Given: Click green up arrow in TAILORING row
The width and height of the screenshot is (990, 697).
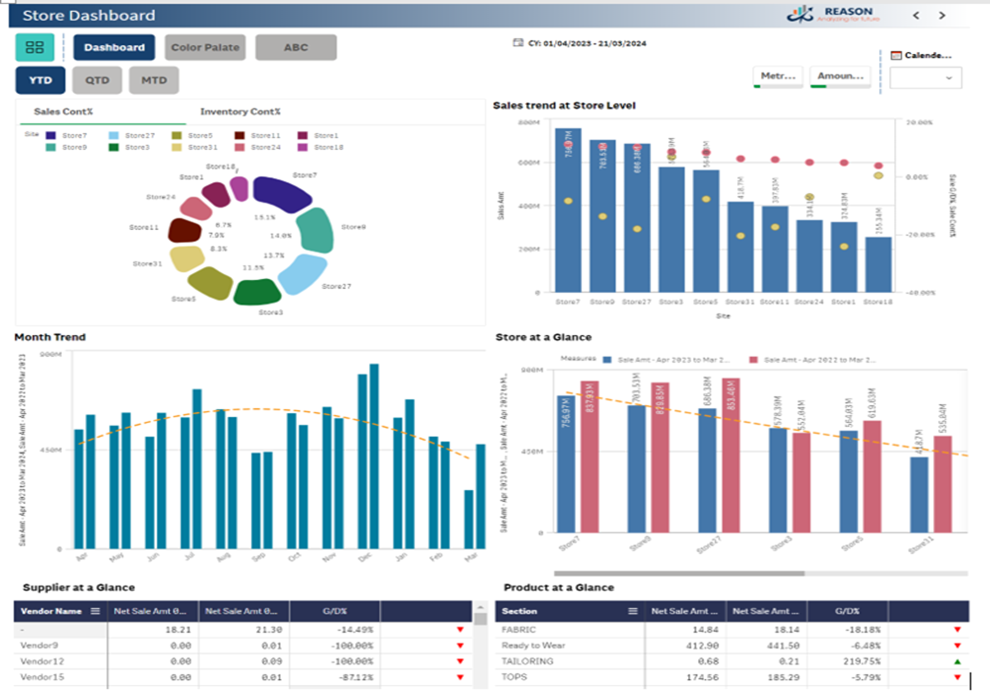Looking at the screenshot, I should [957, 662].
